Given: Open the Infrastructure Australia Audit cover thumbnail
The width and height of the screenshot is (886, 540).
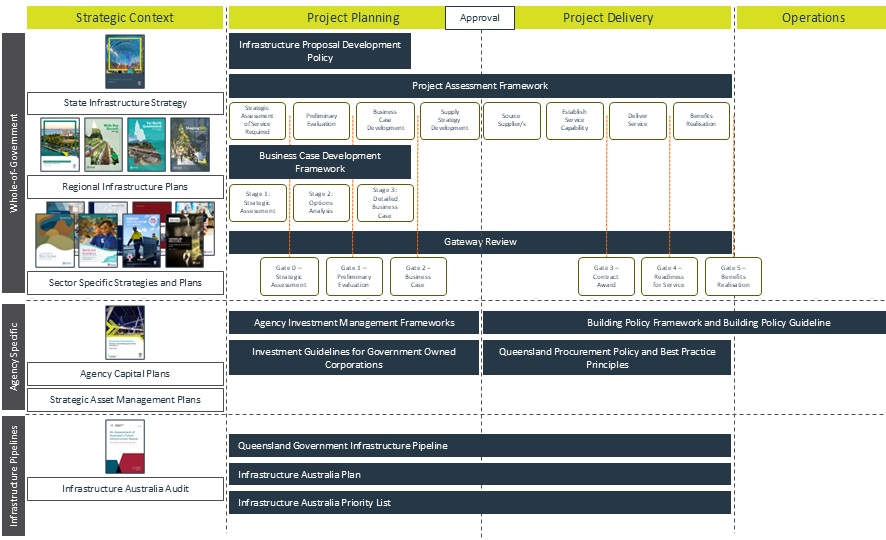Looking at the screenshot, I should [x=125, y=447].
